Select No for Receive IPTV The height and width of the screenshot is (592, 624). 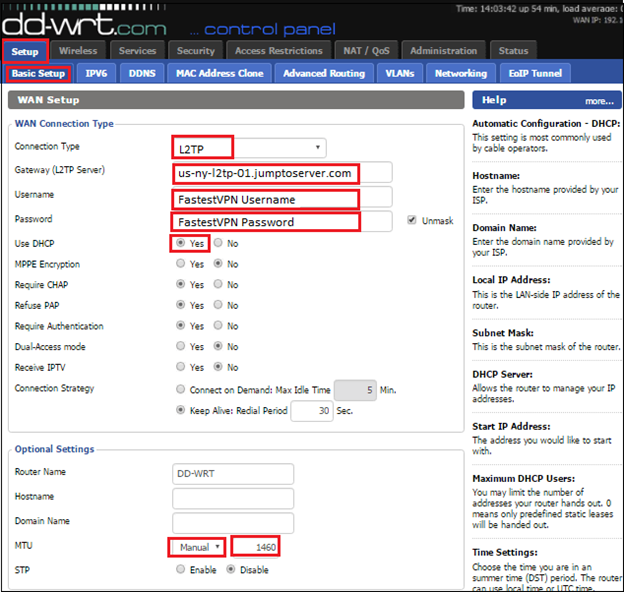(218, 367)
